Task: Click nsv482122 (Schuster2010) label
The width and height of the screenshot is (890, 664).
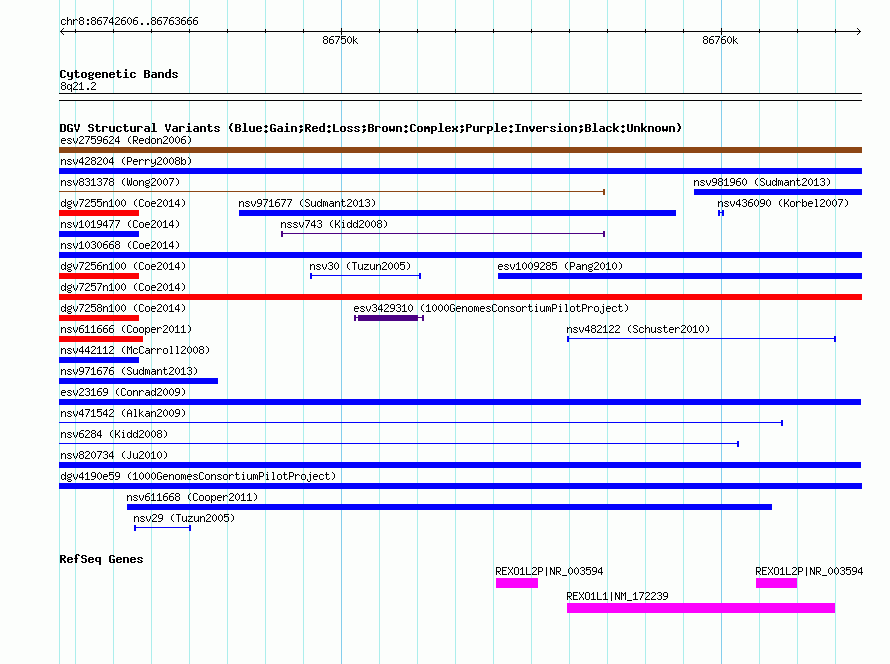Action: pos(638,329)
